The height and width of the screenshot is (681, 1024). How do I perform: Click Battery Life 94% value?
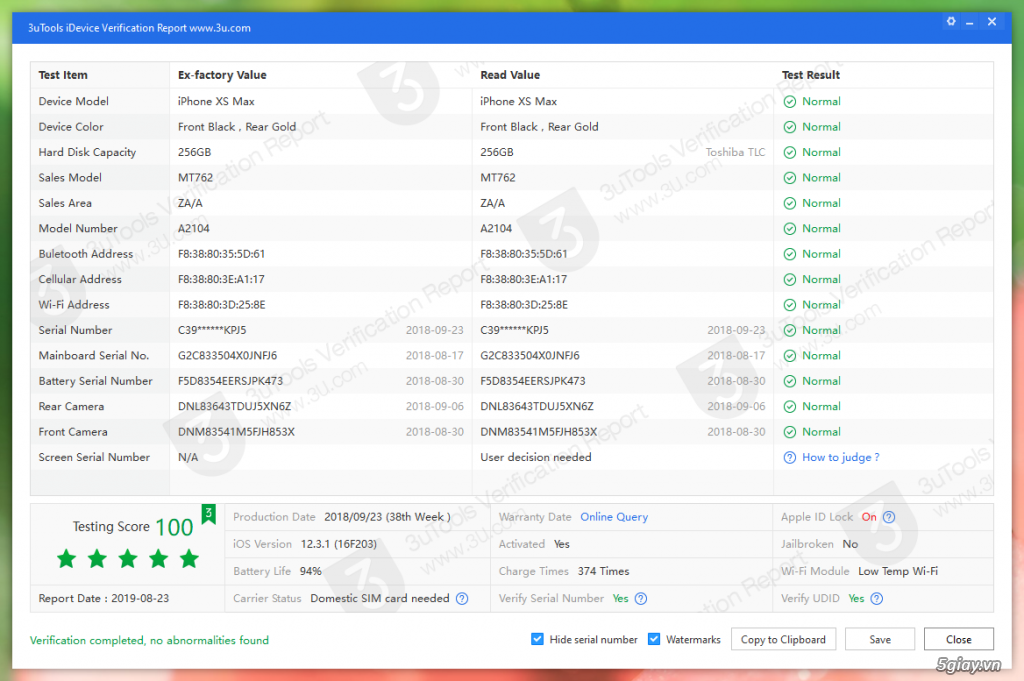[310, 571]
